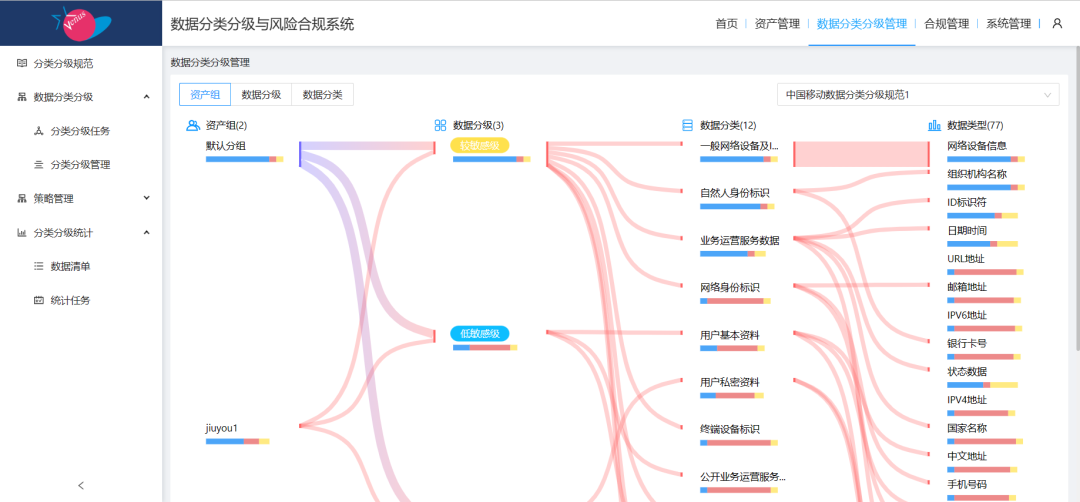Go to the 资产管理 top menu

pyautogui.click(x=777, y=24)
